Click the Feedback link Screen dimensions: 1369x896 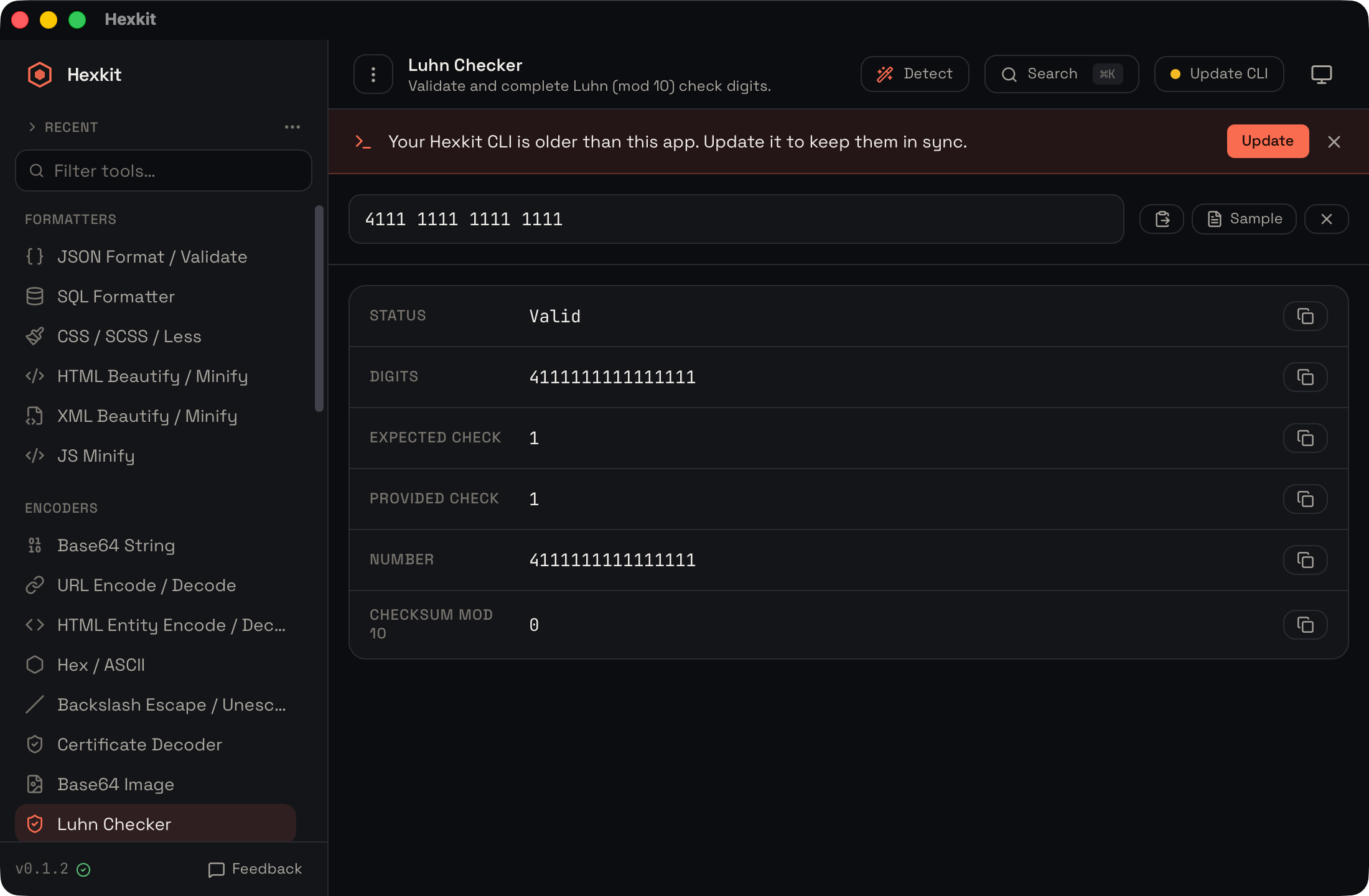tap(255, 869)
